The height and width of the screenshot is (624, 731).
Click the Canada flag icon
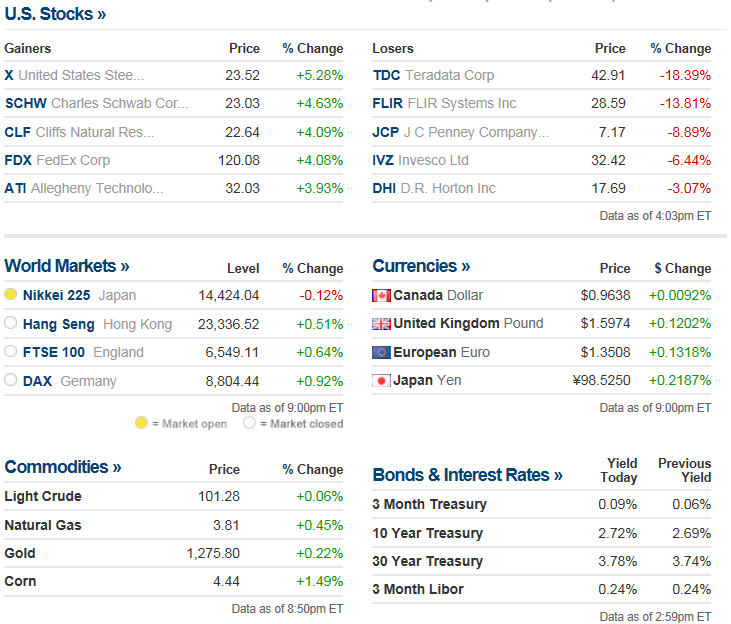pyautogui.click(x=381, y=296)
